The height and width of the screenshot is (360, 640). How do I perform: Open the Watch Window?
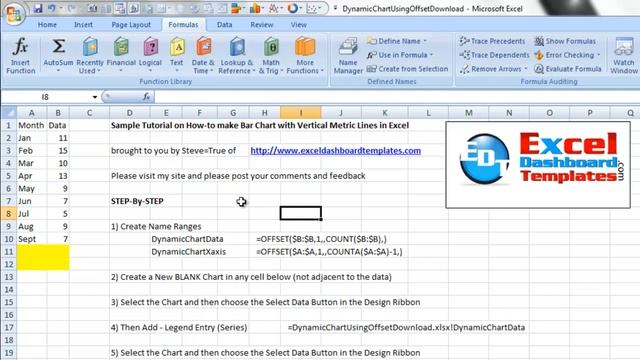coord(624,56)
